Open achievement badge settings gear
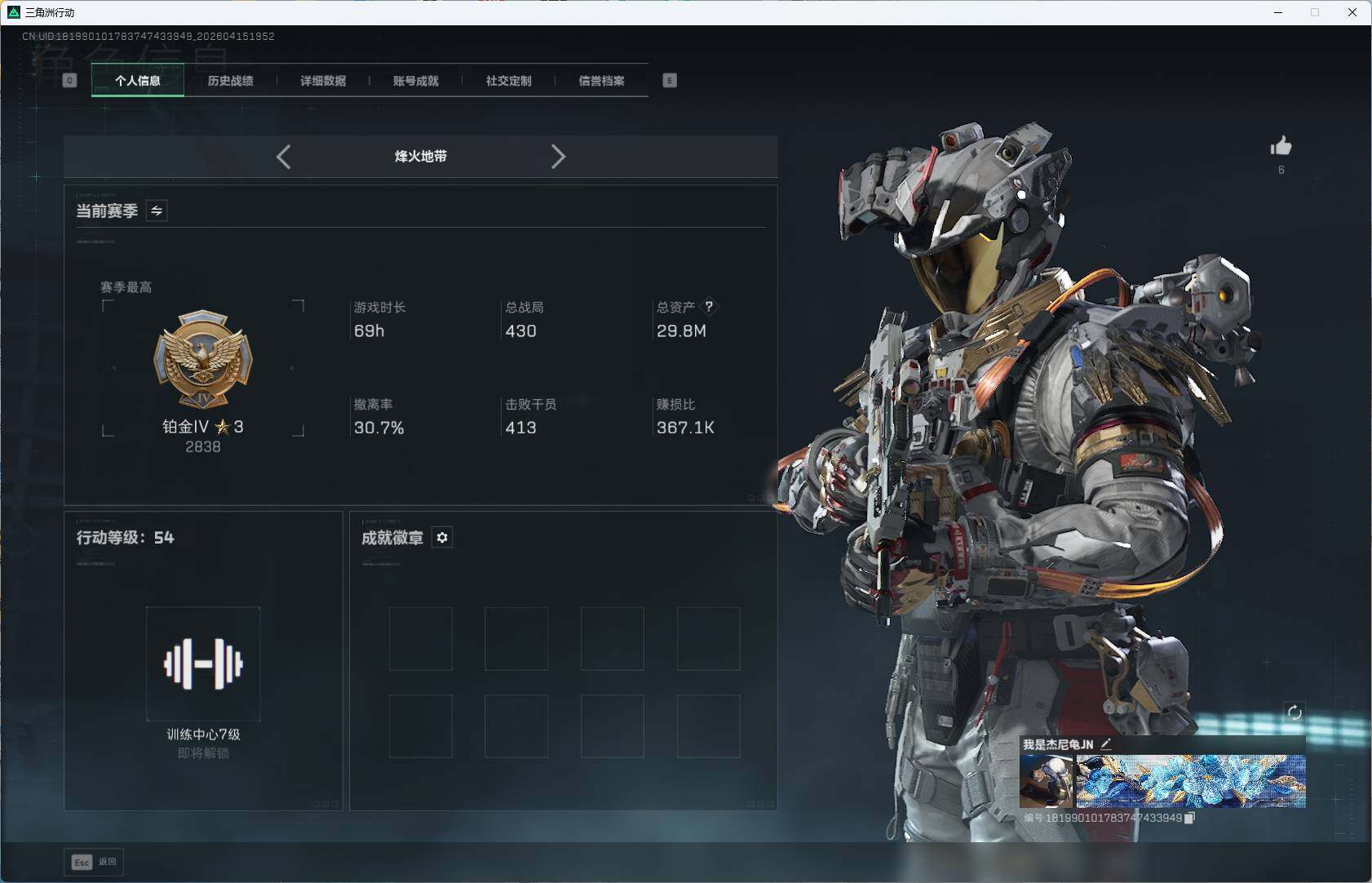The image size is (1372, 883). [442, 538]
